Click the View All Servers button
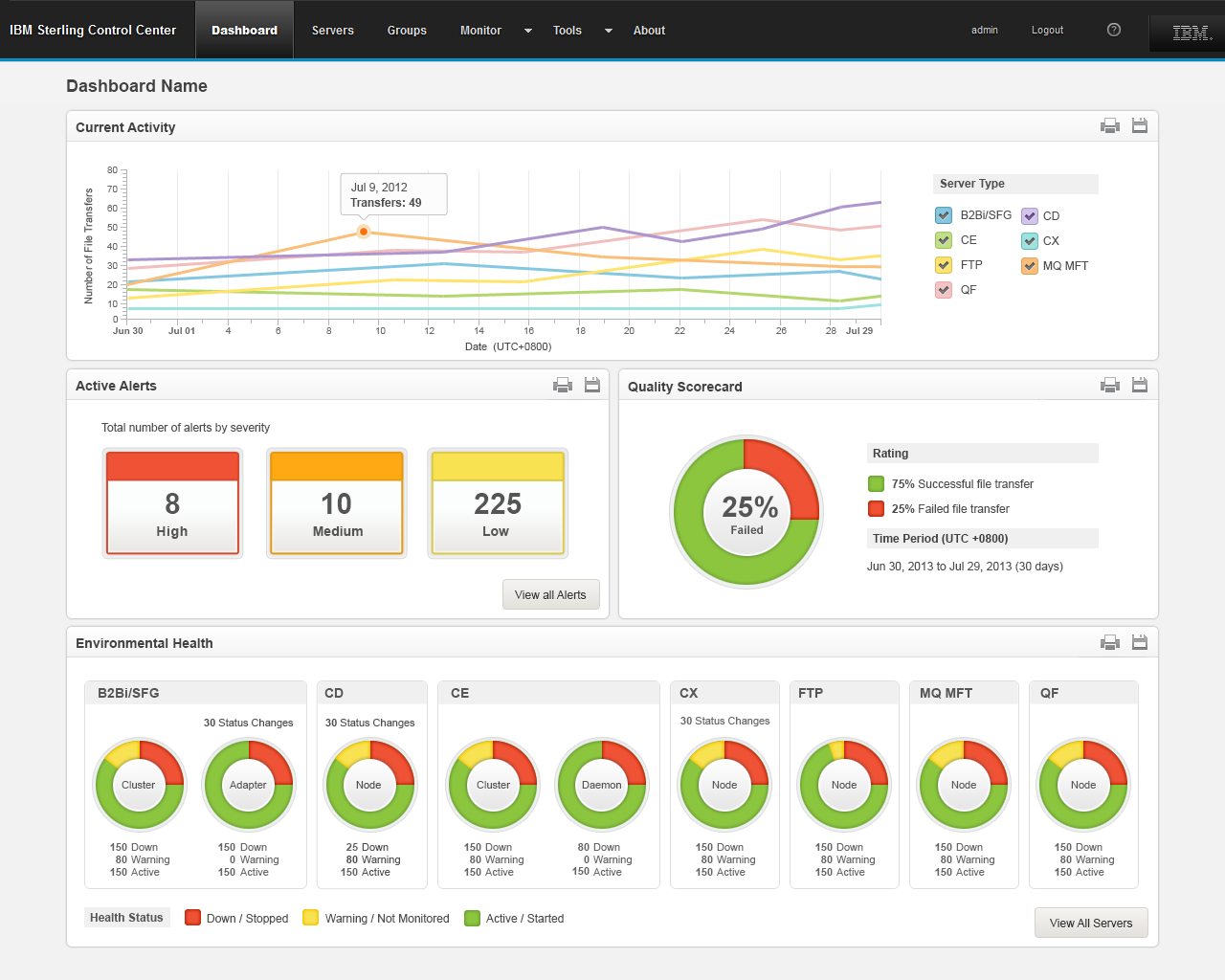The height and width of the screenshot is (980, 1225). pyautogui.click(x=1090, y=923)
